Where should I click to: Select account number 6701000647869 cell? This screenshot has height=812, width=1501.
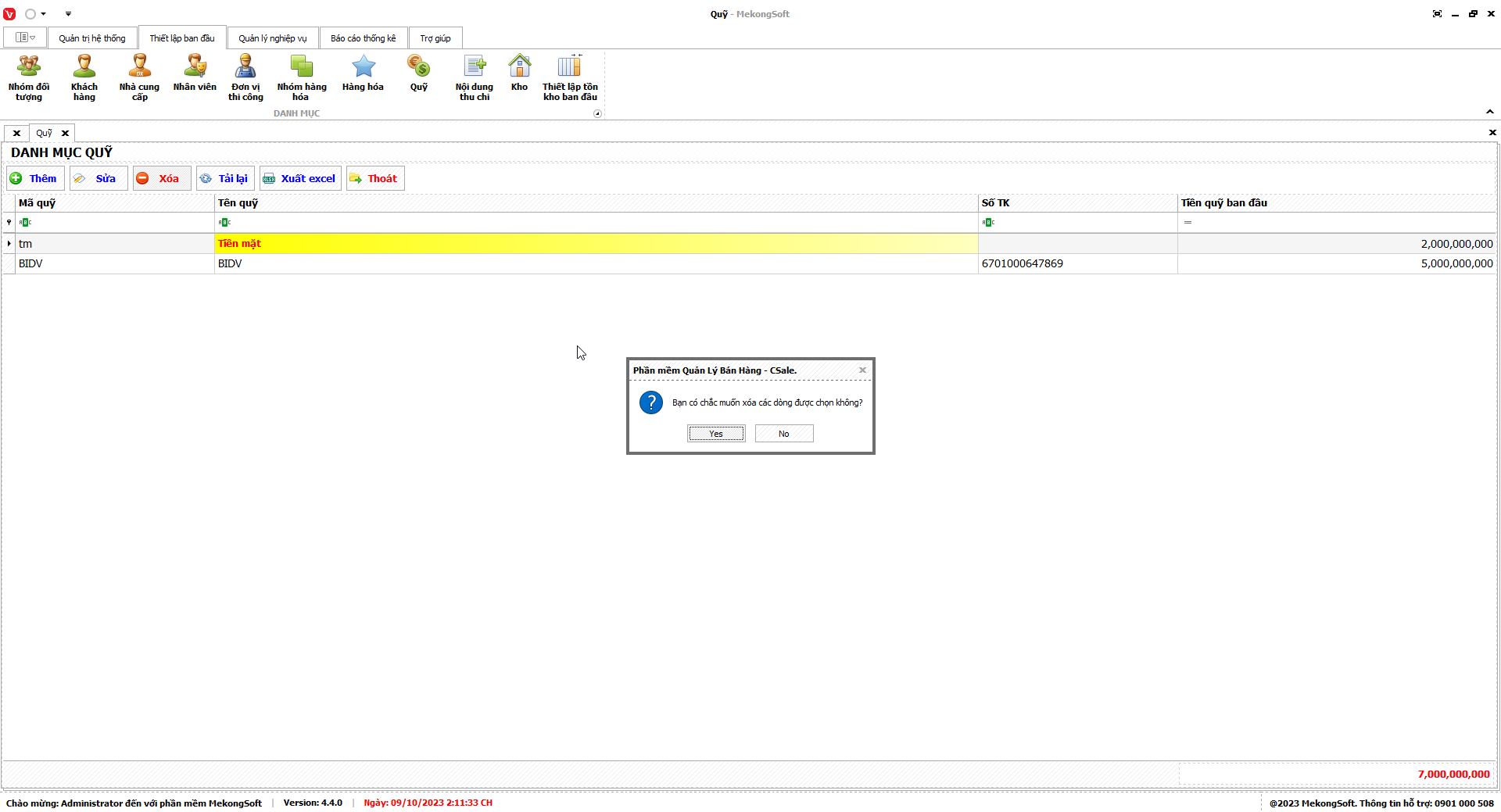click(1078, 264)
